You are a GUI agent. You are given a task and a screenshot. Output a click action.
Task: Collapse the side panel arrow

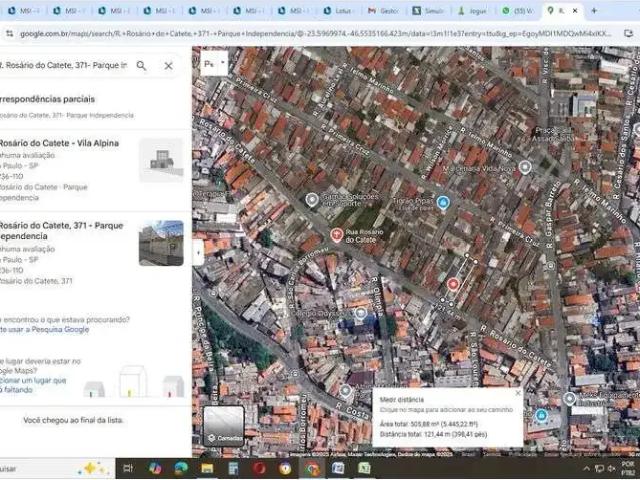point(198,253)
